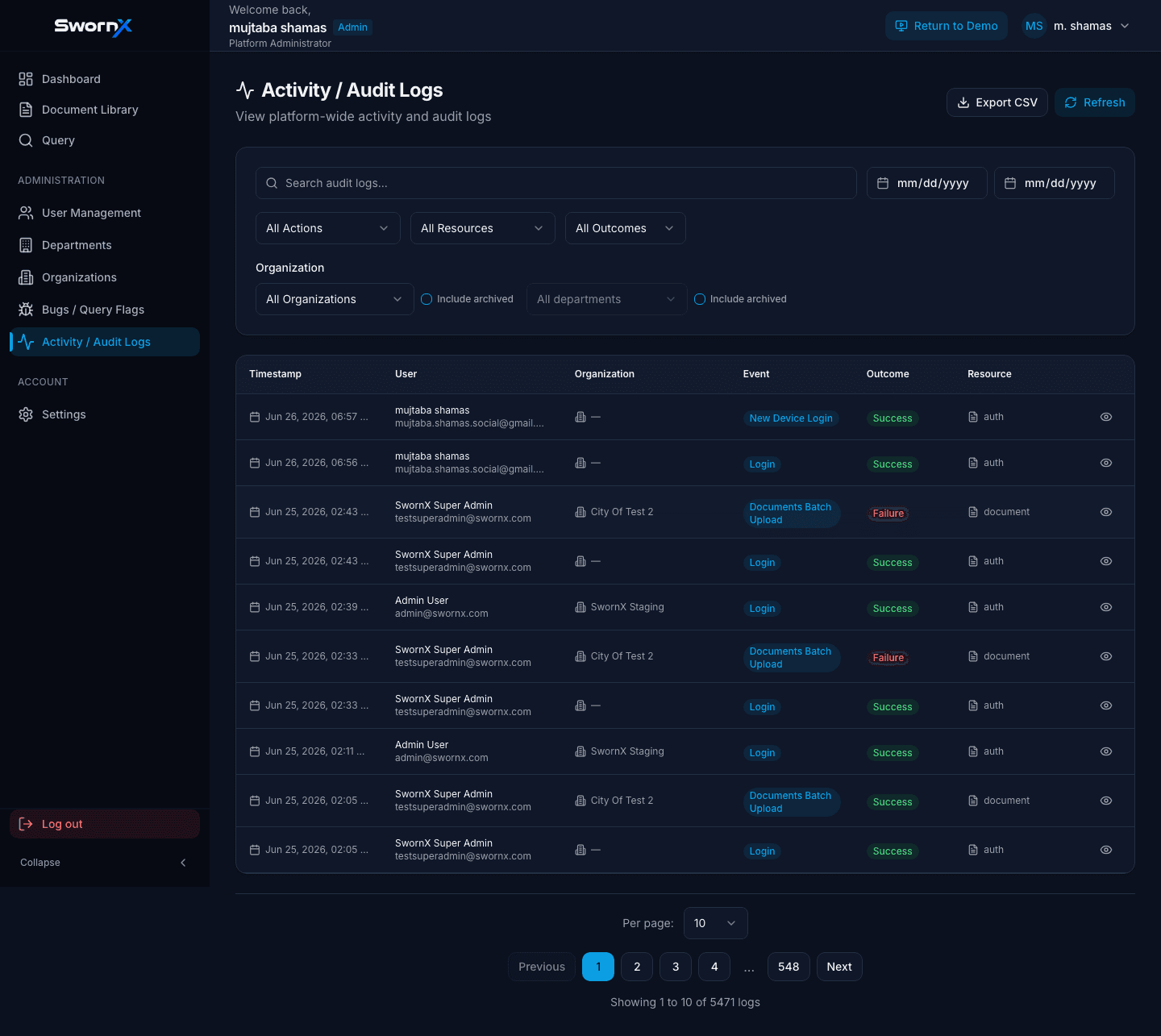Click the Outcome column header
Screen dimensions: 1161x1036
tap(888, 374)
